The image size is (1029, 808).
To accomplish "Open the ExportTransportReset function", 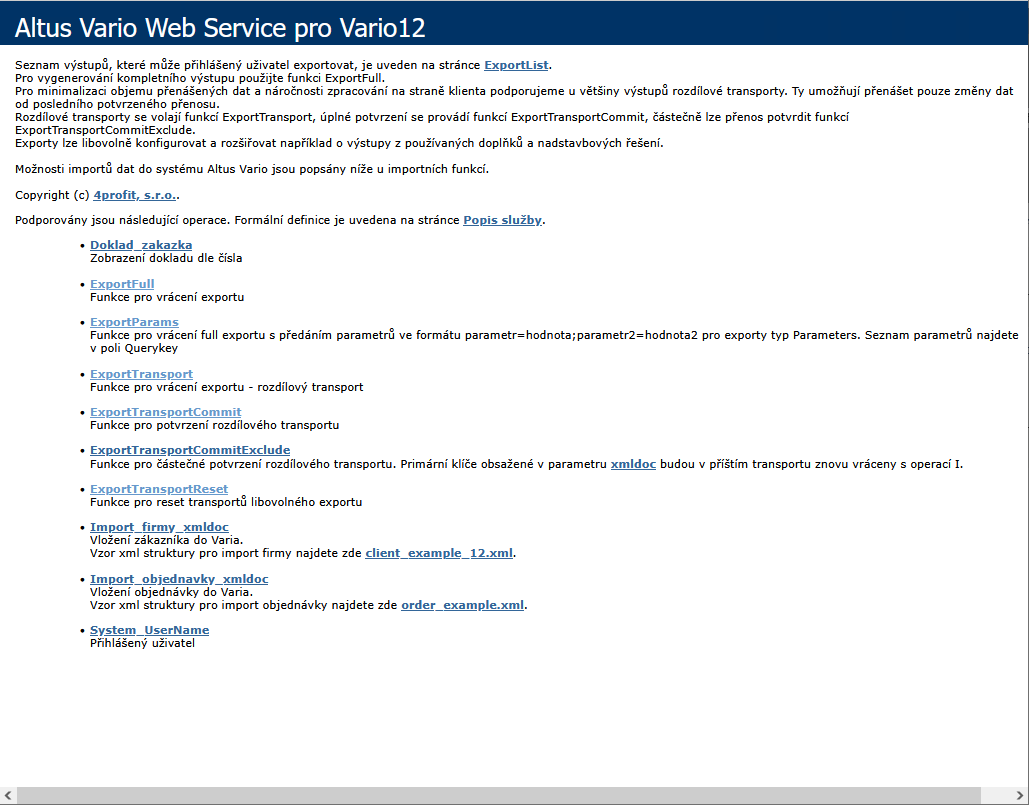I will [158, 488].
